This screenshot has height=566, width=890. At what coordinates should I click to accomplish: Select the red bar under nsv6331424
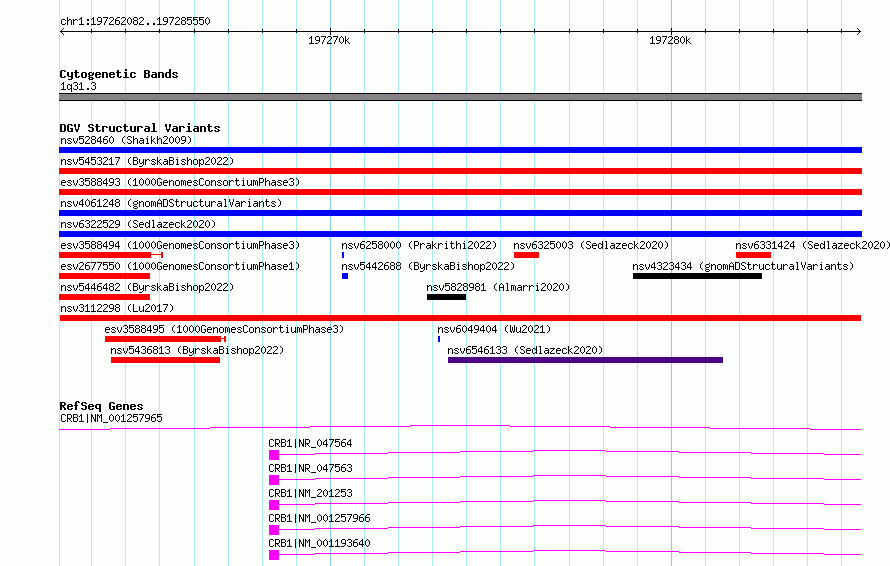coord(753,255)
